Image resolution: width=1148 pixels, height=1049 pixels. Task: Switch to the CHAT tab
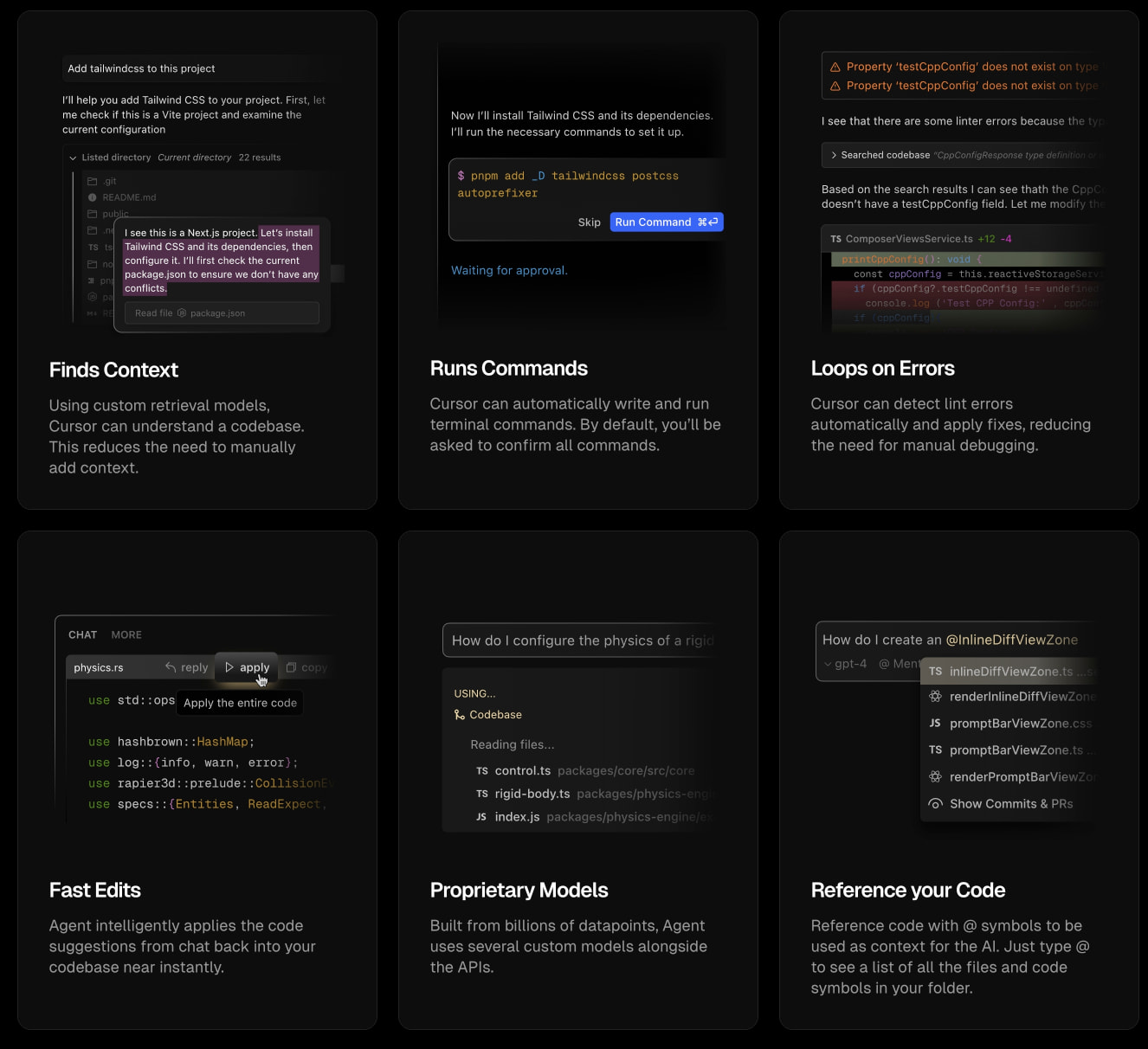(x=82, y=635)
